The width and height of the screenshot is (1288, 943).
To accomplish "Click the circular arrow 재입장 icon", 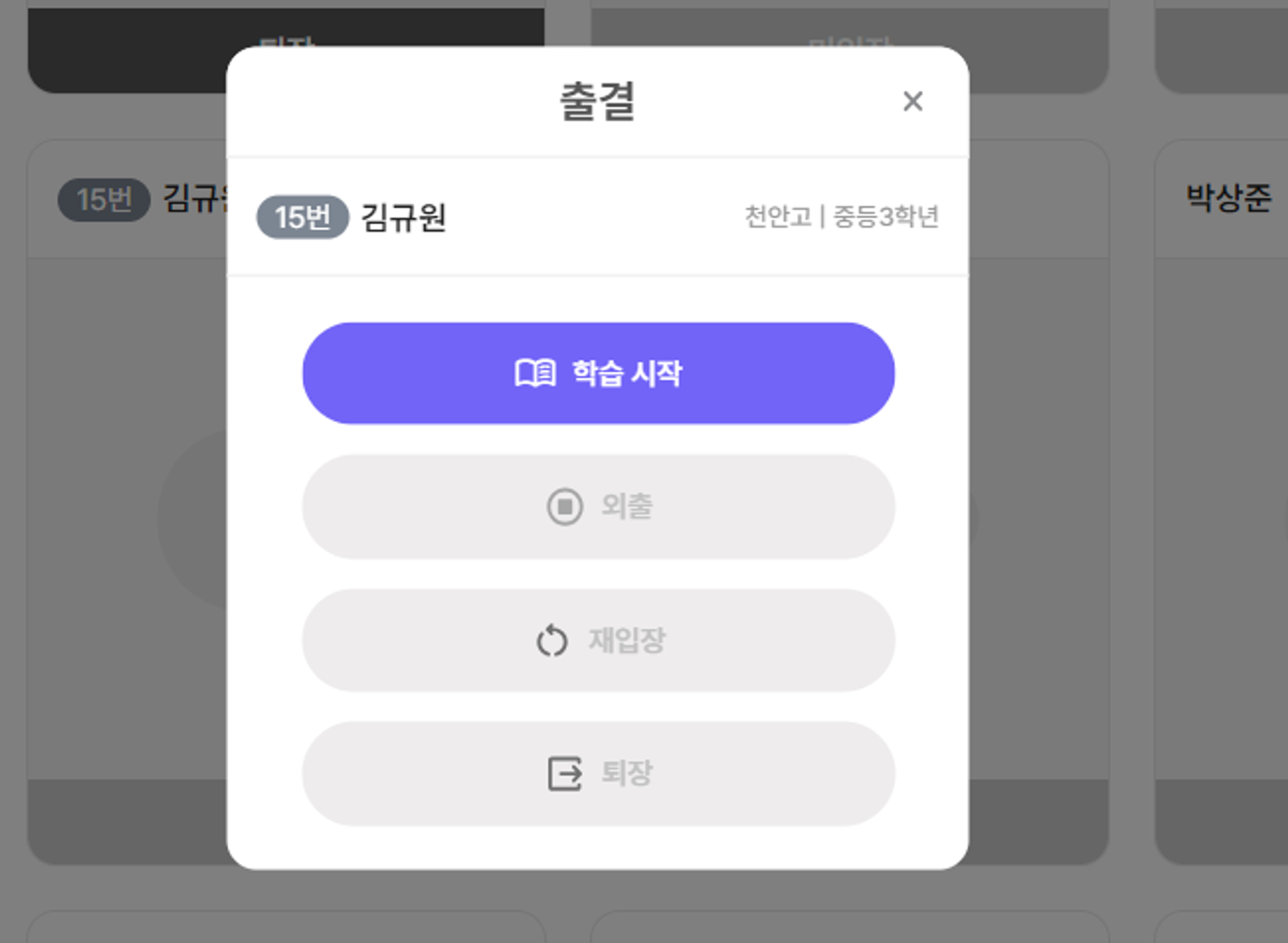I will 552,640.
